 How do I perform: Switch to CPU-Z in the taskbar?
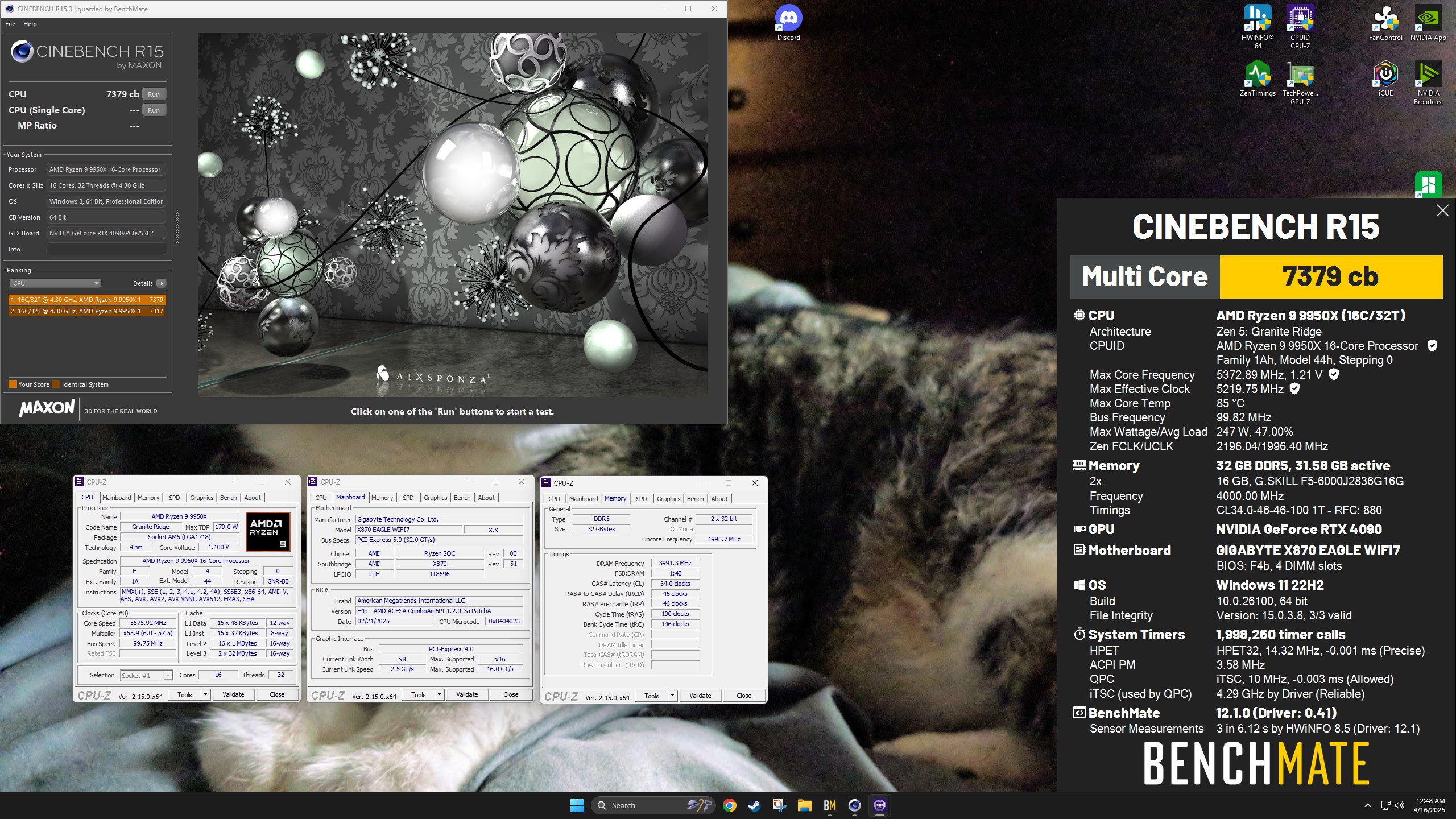[879, 805]
